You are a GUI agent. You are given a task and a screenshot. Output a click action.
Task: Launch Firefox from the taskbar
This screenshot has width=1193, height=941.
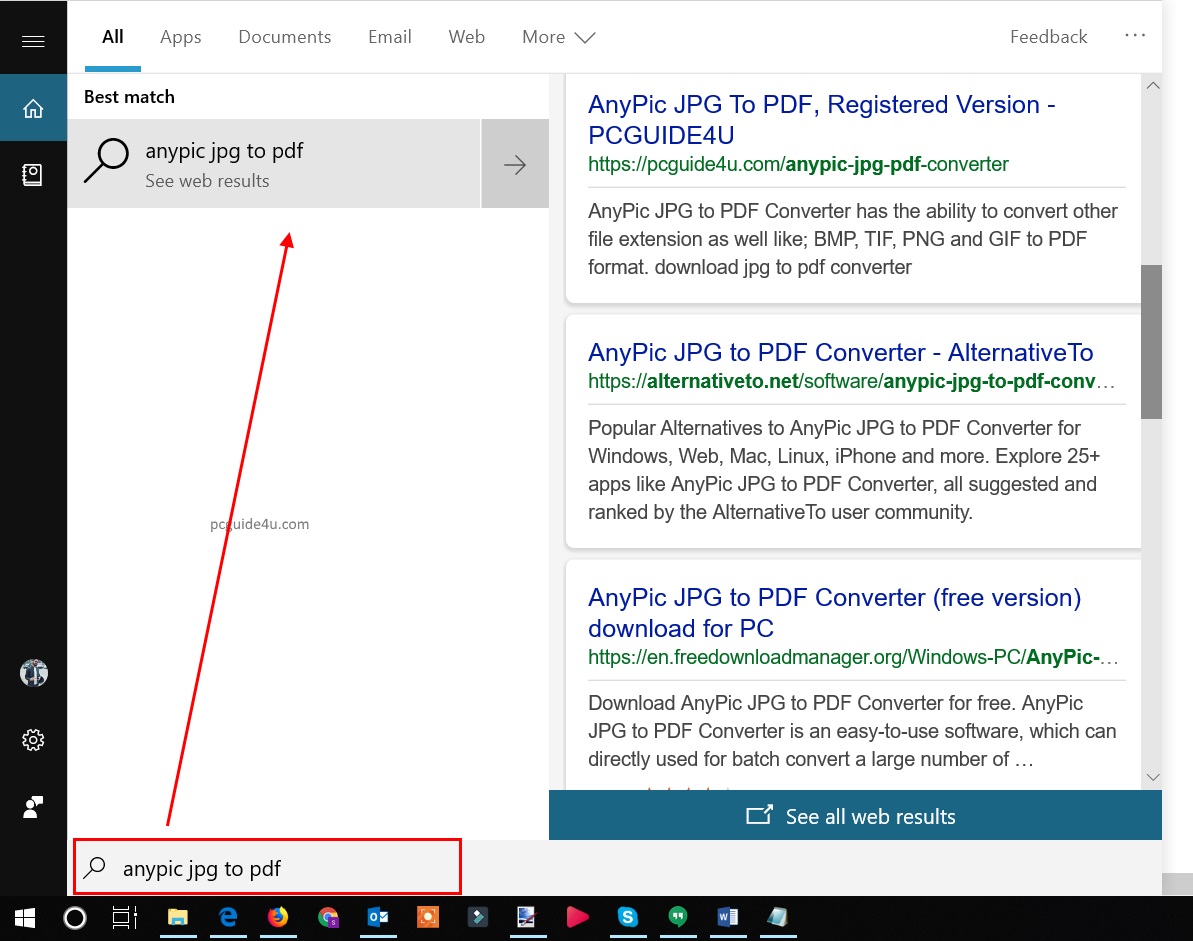pos(278,917)
